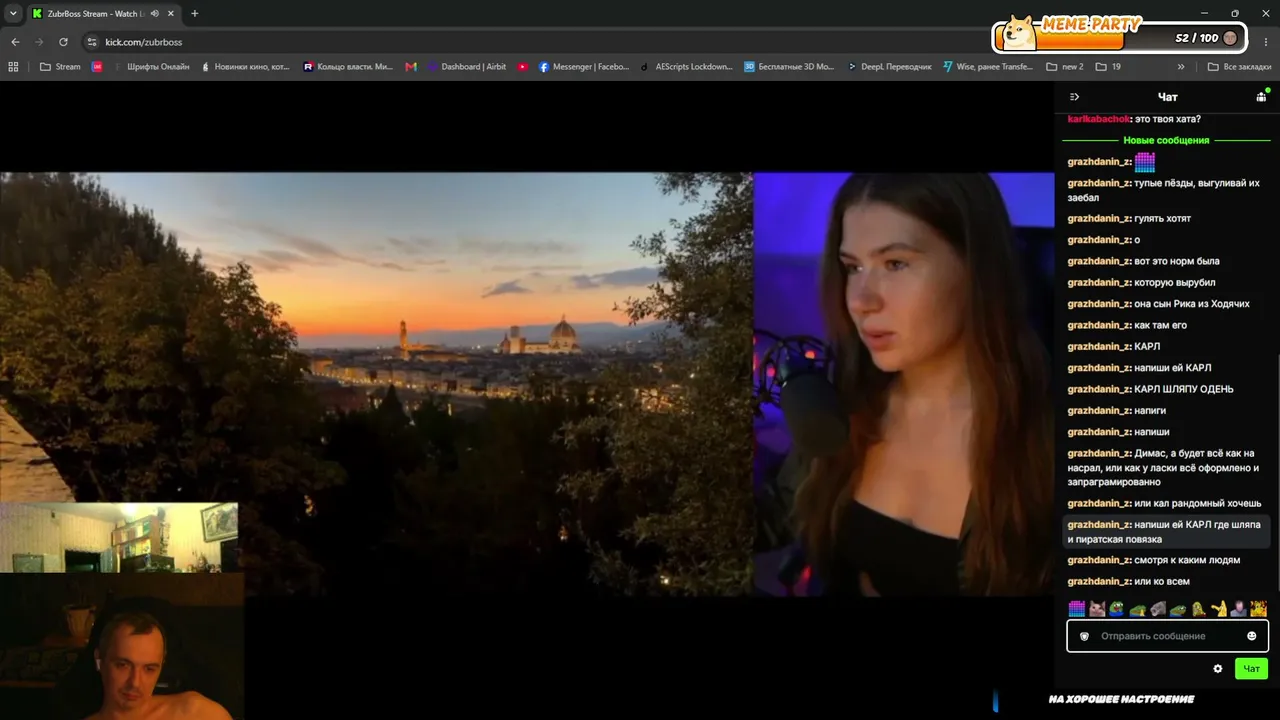The height and width of the screenshot is (720, 1280).
Task: Open the red live bookmark icon
Action: click(97, 67)
